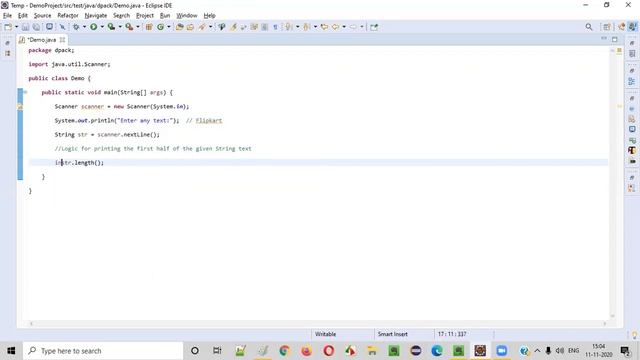Expand the Back history dropdown arrow
The height and width of the screenshot is (360, 640).
click(344, 27)
